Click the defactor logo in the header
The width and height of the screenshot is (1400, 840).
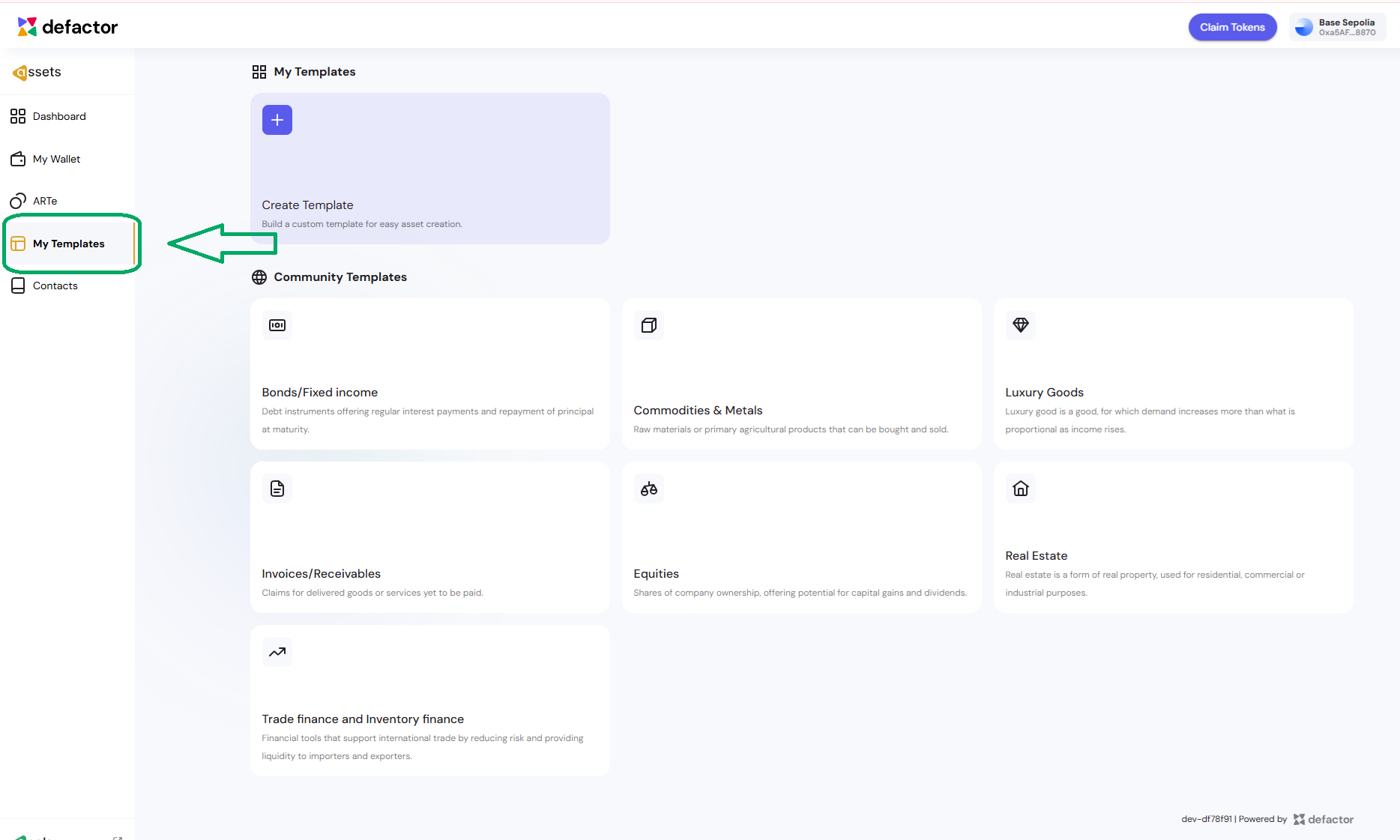click(67, 26)
